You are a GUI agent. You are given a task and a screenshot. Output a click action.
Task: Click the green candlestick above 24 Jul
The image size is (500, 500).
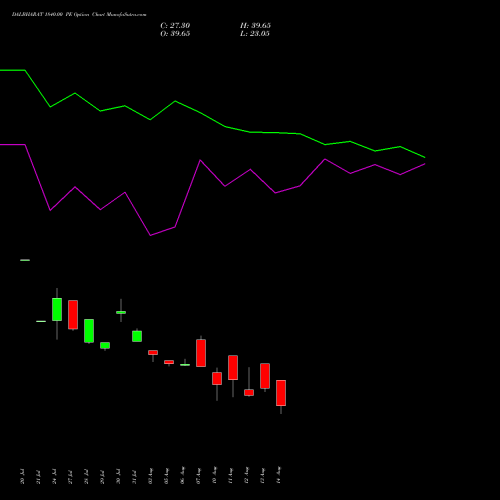pos(57,309)
